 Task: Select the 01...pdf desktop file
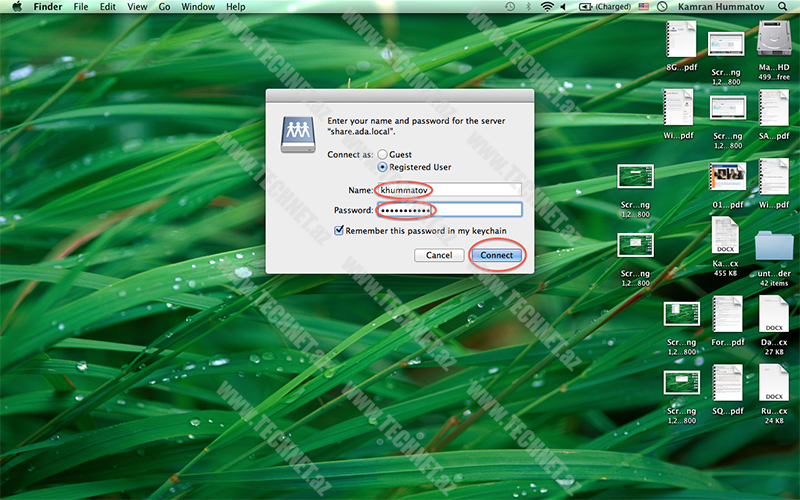[728, 177]
